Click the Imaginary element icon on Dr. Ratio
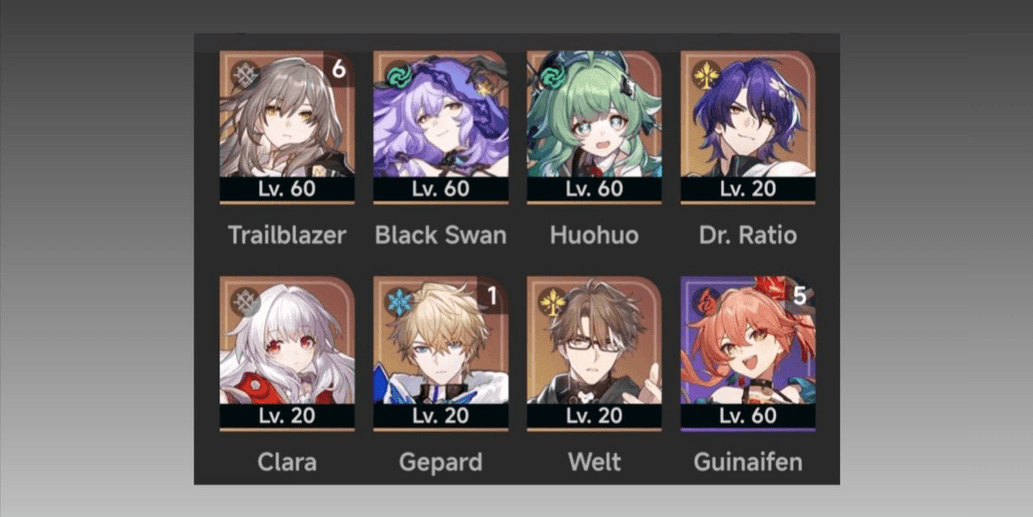Viewport: 1033px width, 517px height. 706,75
